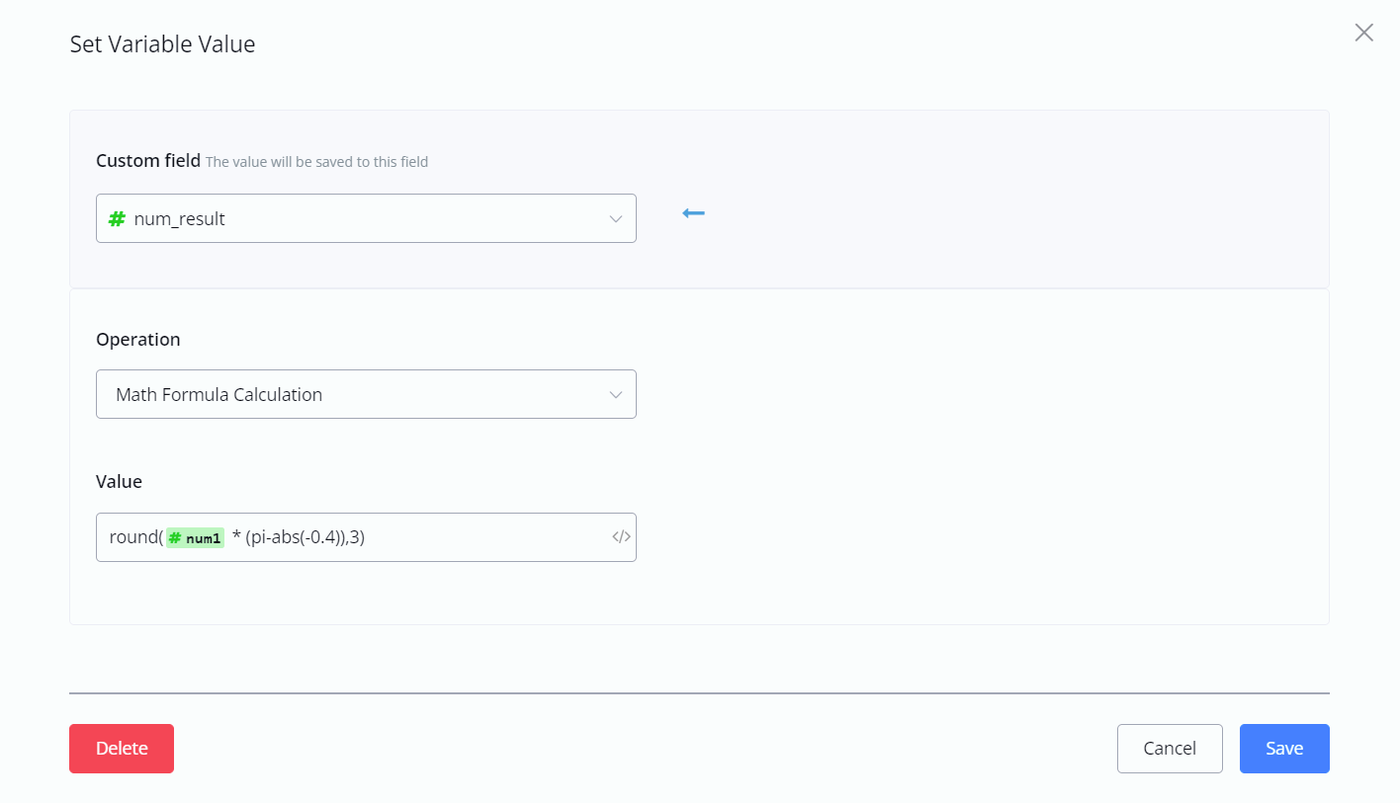1400x803 pixels.
Task: Click the Cancel button
Action: pos(1169,749)
